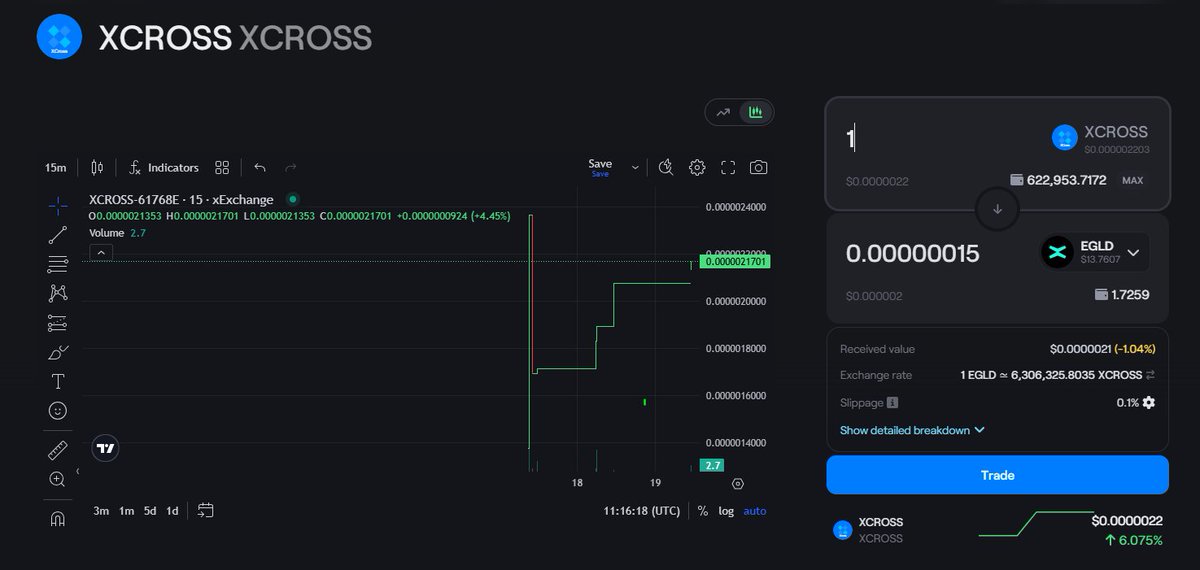Take a chart snapshot with camera
The image size is (1200, 570).
pyautogui.click(x=759, y=167)
